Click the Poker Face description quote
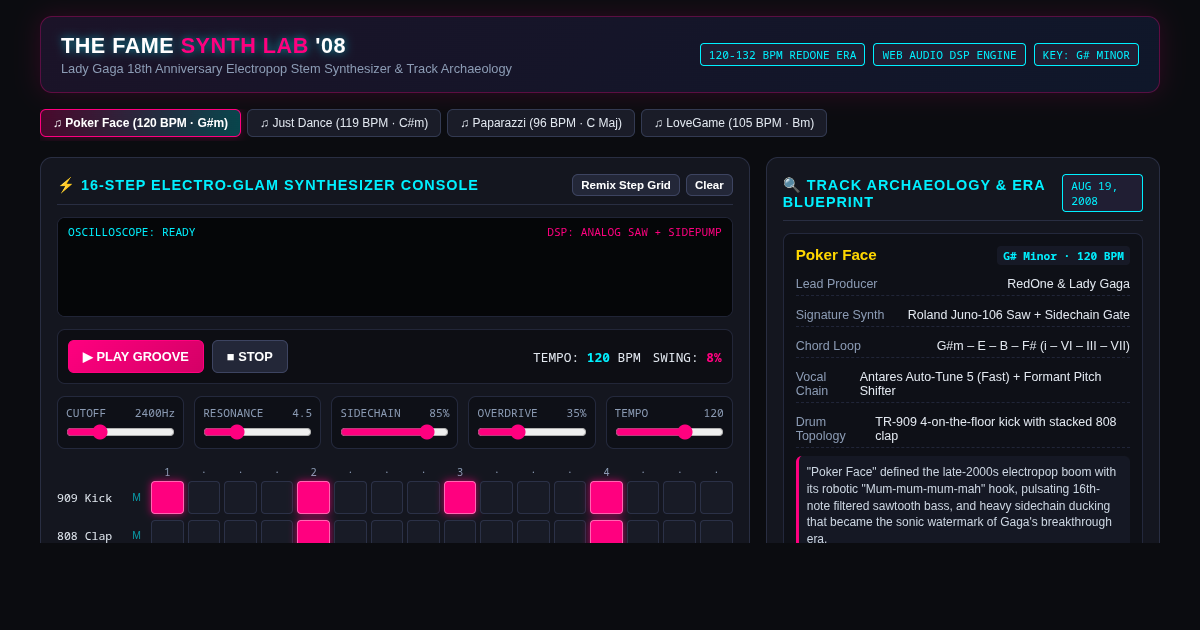 point(963,500)
